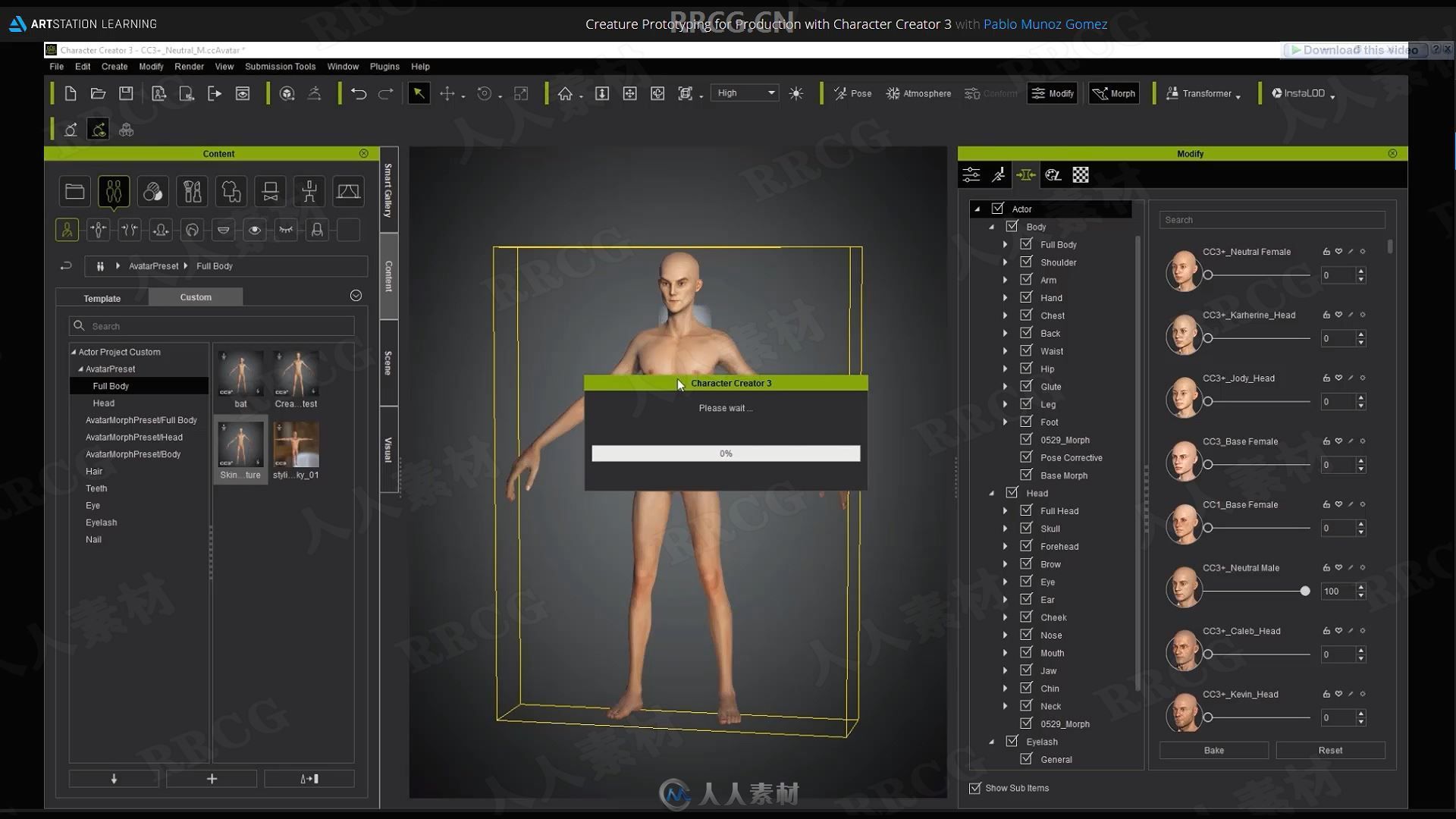Collapse the AvatarPreset tree node

pos(80,369)
